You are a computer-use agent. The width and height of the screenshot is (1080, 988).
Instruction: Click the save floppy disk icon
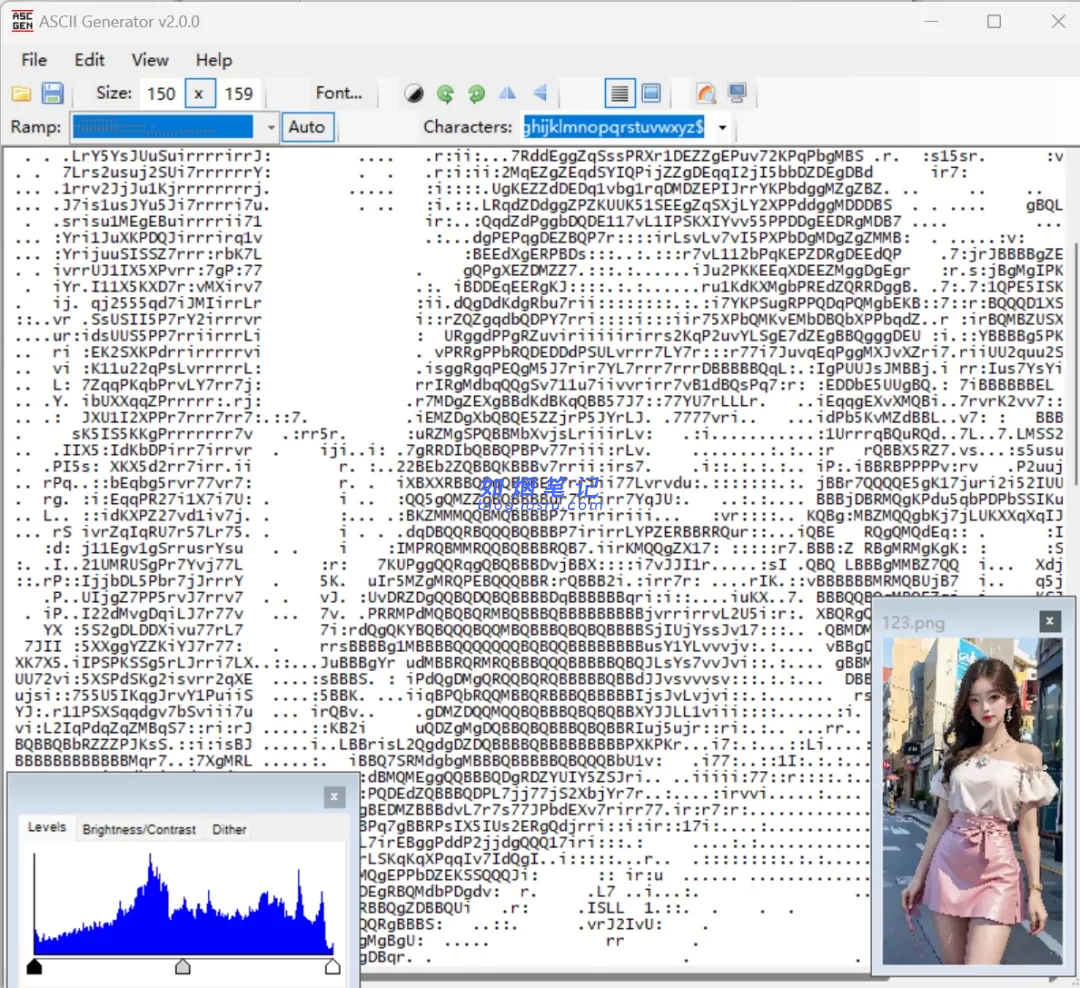pyautogui.click(x=52, y=94)
